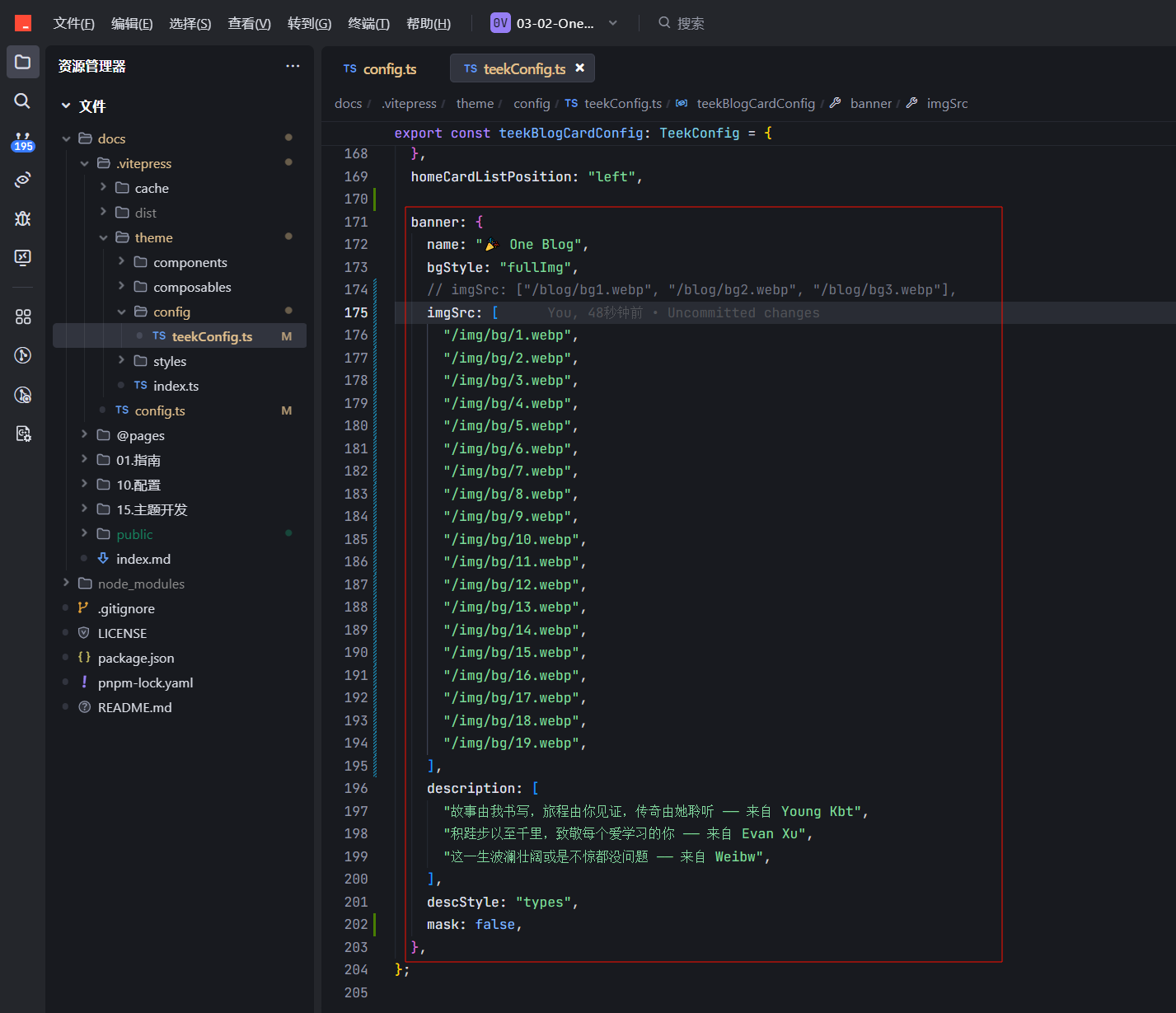This screenshot has width=1176, height=1013.
Task: Click the "/img/bg/10.webp" string in editor
Action: (511, 539)
